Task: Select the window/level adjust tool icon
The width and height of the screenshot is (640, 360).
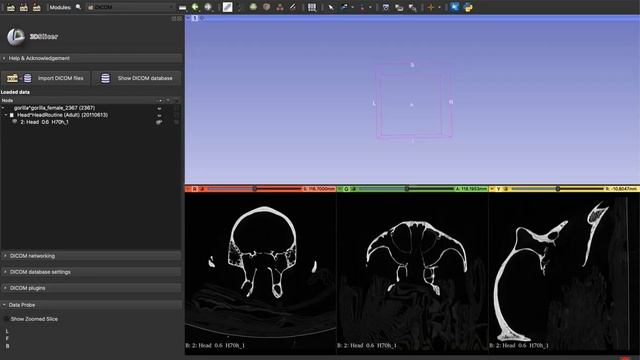Action: (x=344, y=7)
